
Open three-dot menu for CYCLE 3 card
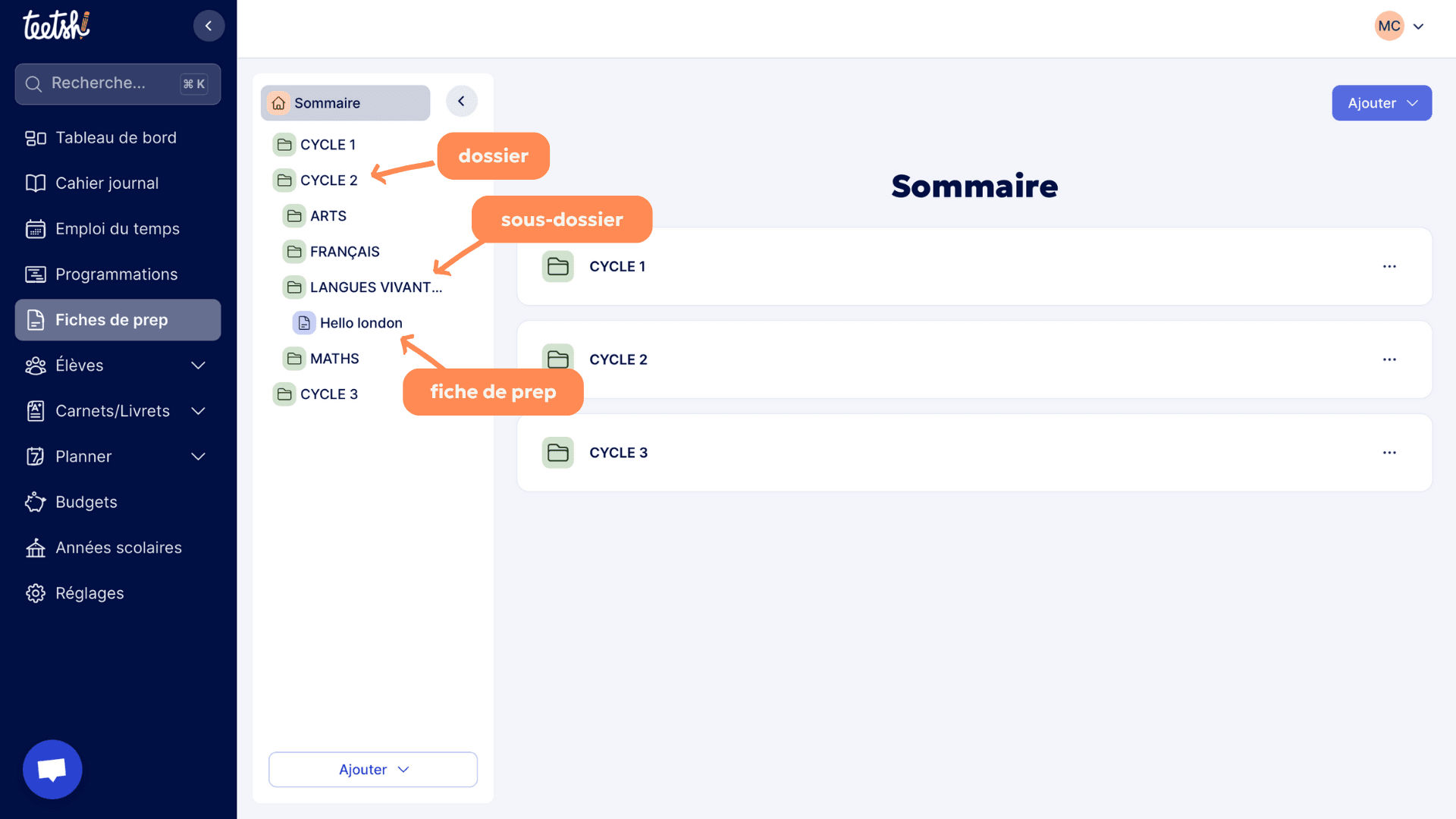(1389, 453)
